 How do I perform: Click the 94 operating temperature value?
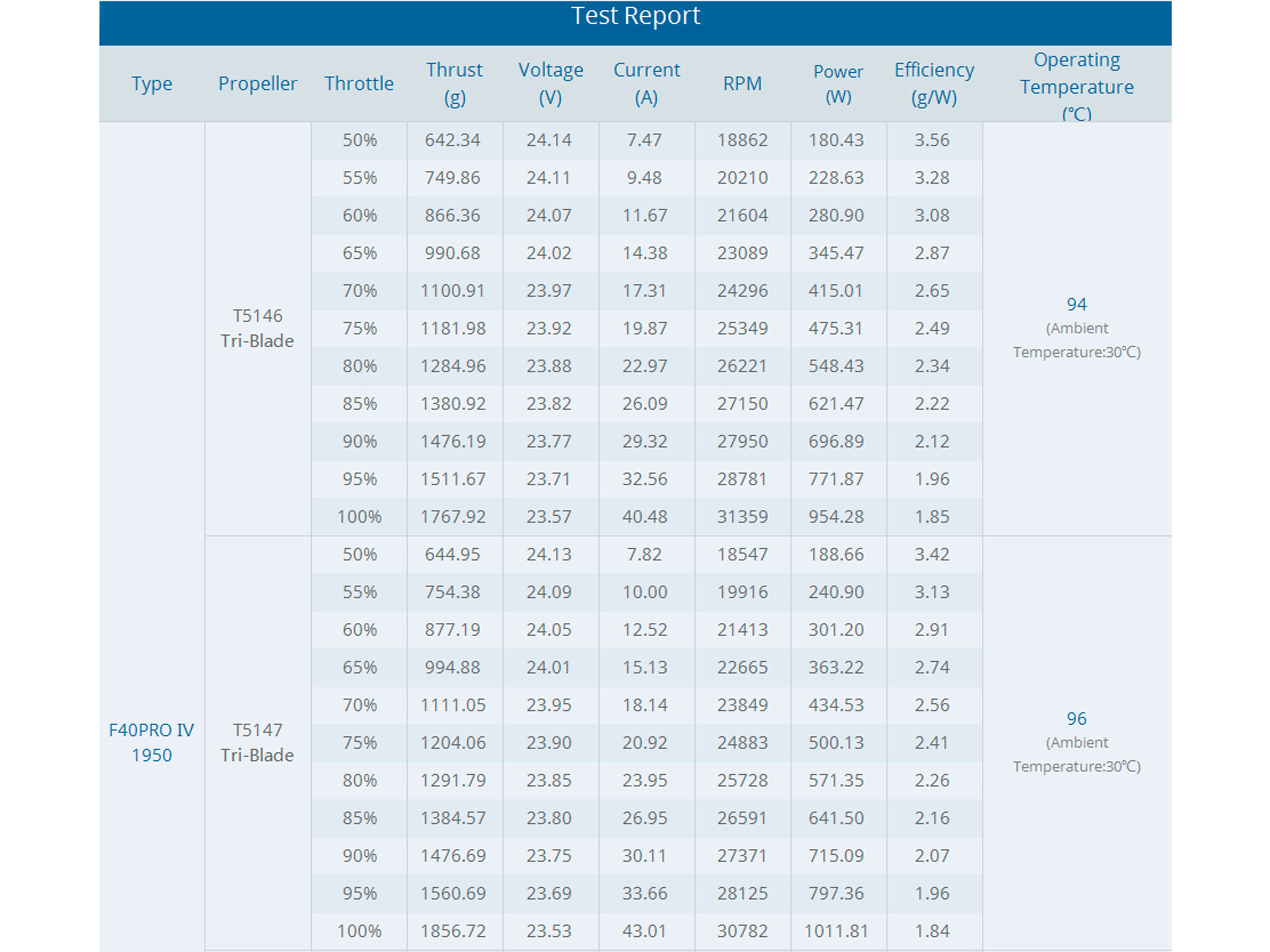pos(1077,304)
